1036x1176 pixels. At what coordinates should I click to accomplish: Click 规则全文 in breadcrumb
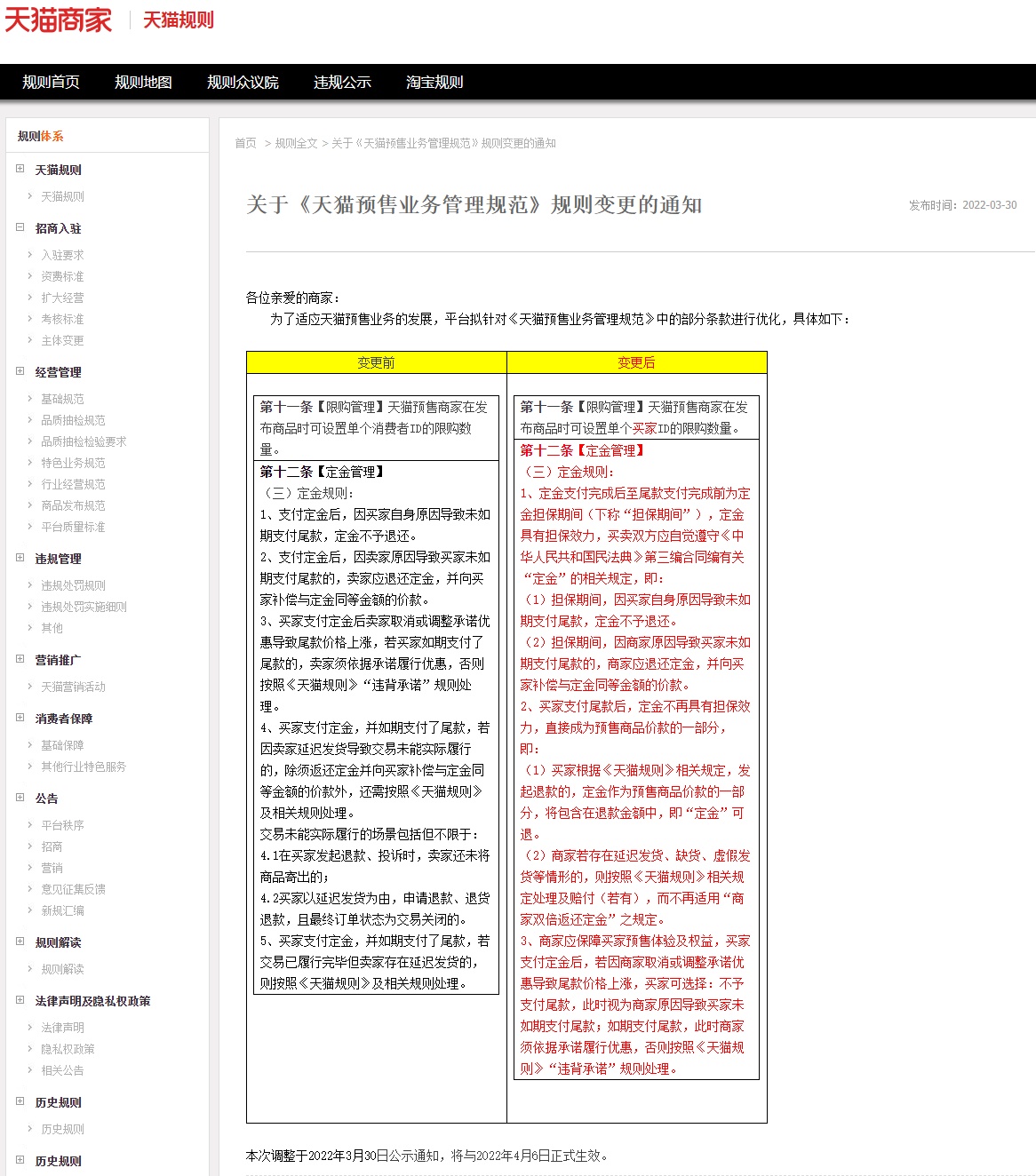[x=296, y=143]
